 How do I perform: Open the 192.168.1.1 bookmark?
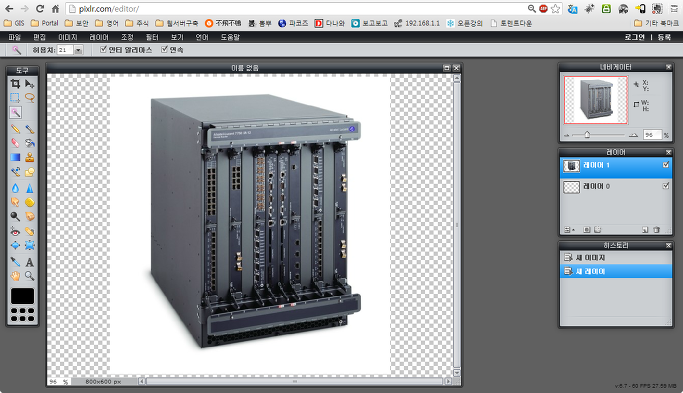pyautogui.click(x=417, y=23)
